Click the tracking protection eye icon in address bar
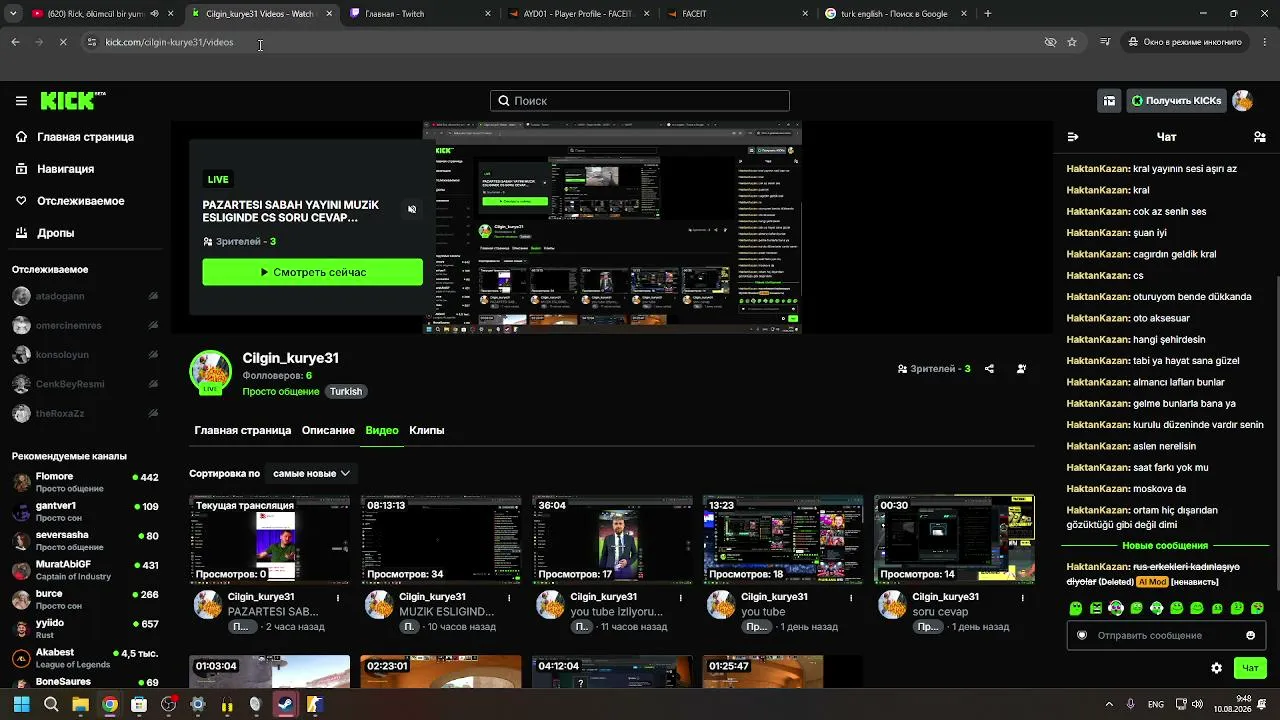1280x720 pixels. tap(1050, 42)
